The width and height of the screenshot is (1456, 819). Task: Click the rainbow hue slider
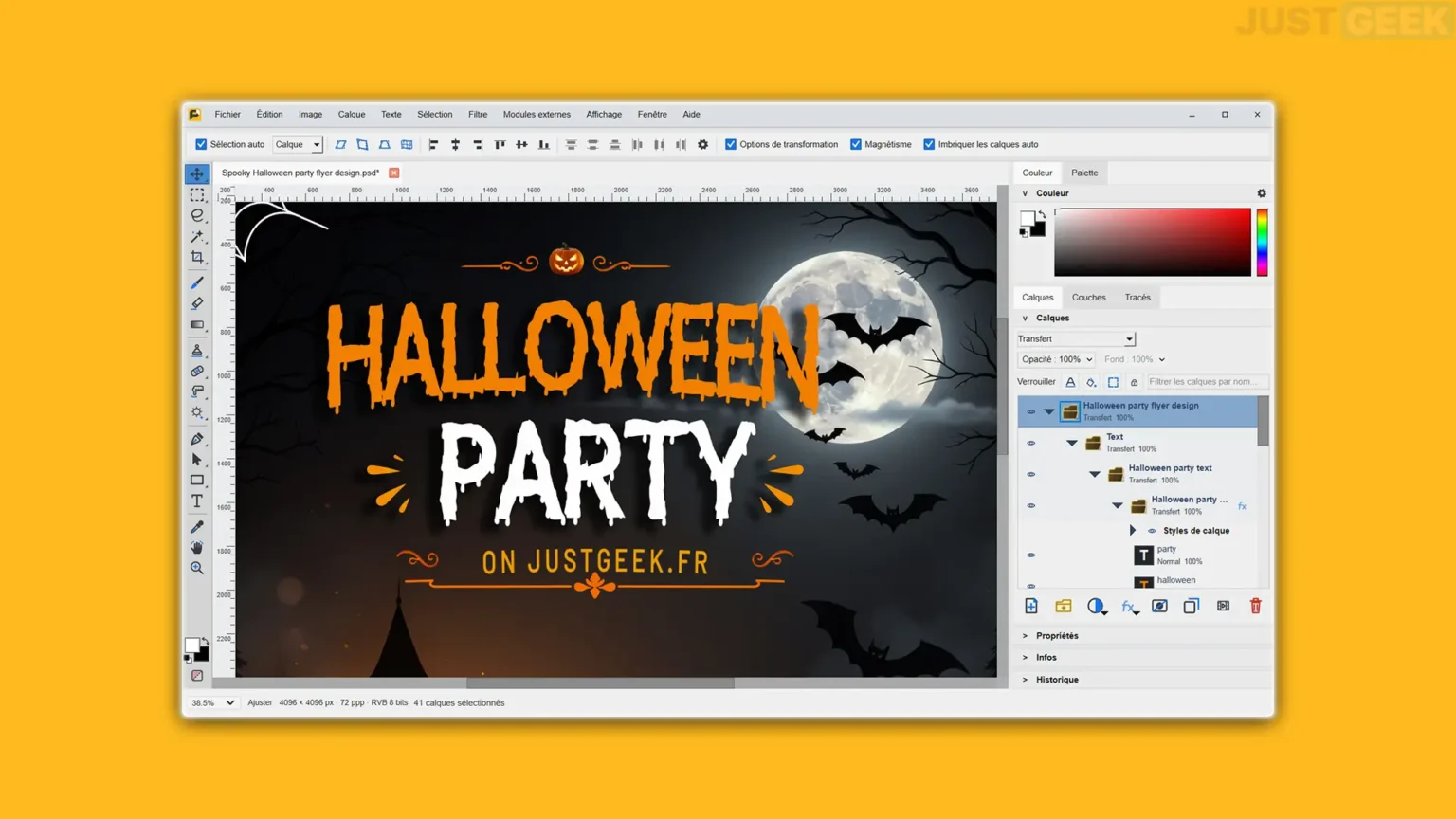[x=1263, y=243]
